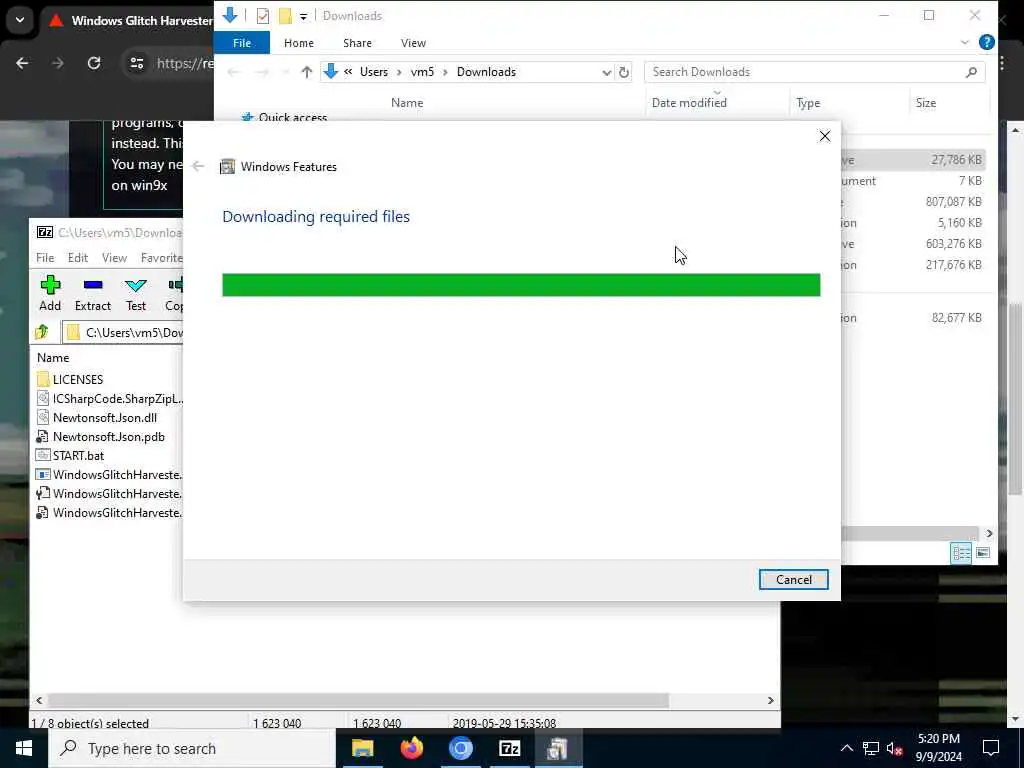Image resolution: width=1024 pixels, height=768 pixels.
Task: Click Explorer Up arrow button
Action: point(306,72)
